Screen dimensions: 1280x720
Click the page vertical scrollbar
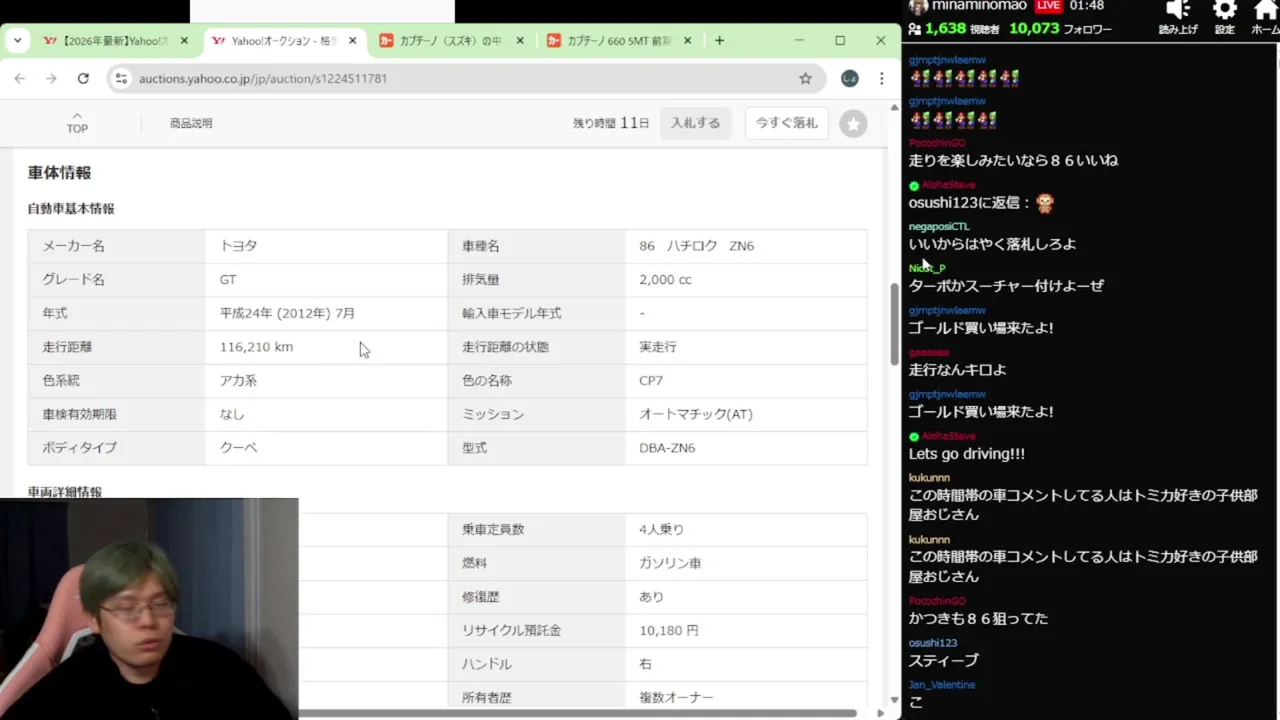pos(894,325)
